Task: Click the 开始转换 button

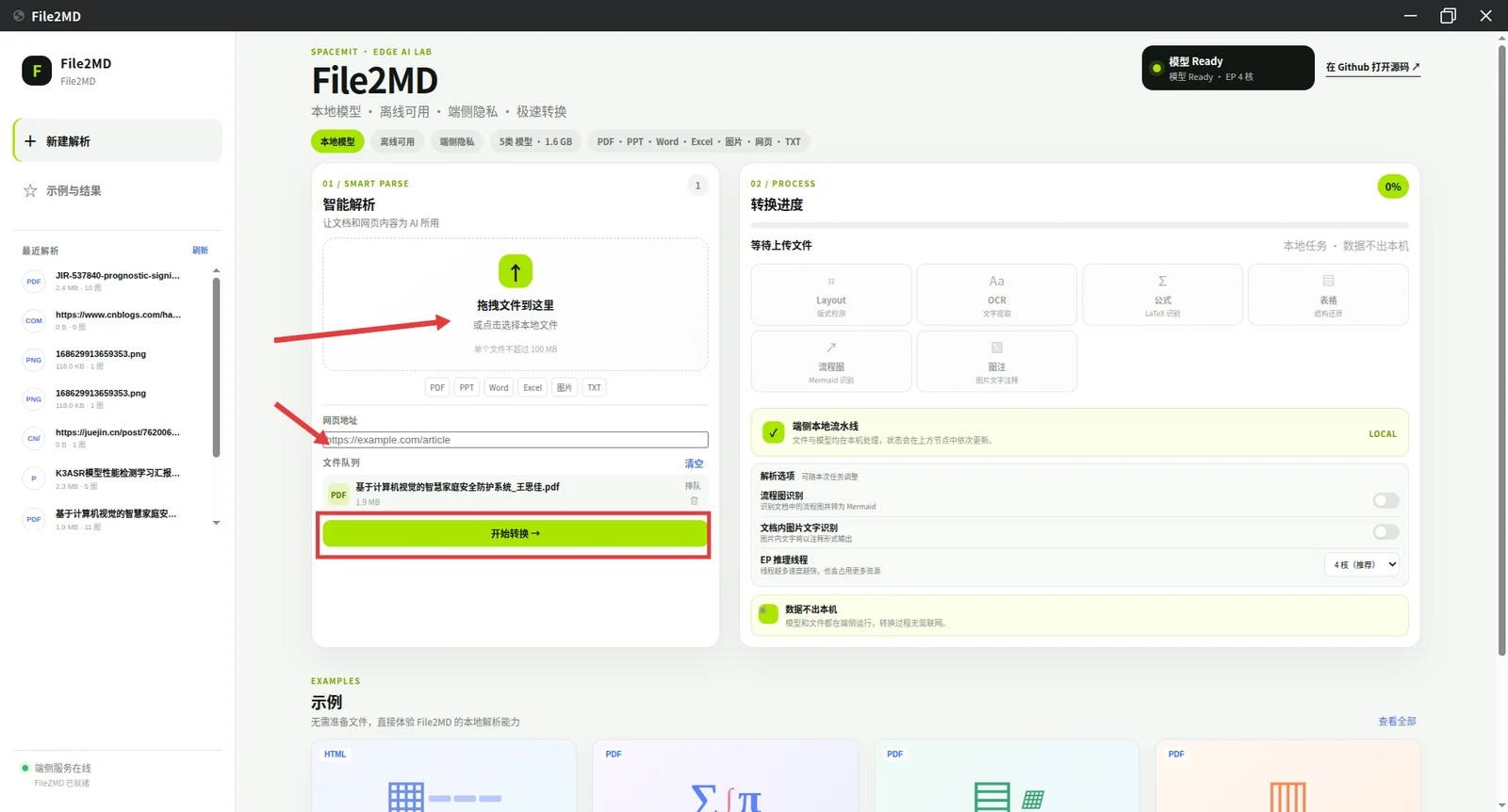Action: tap(515, 533)
